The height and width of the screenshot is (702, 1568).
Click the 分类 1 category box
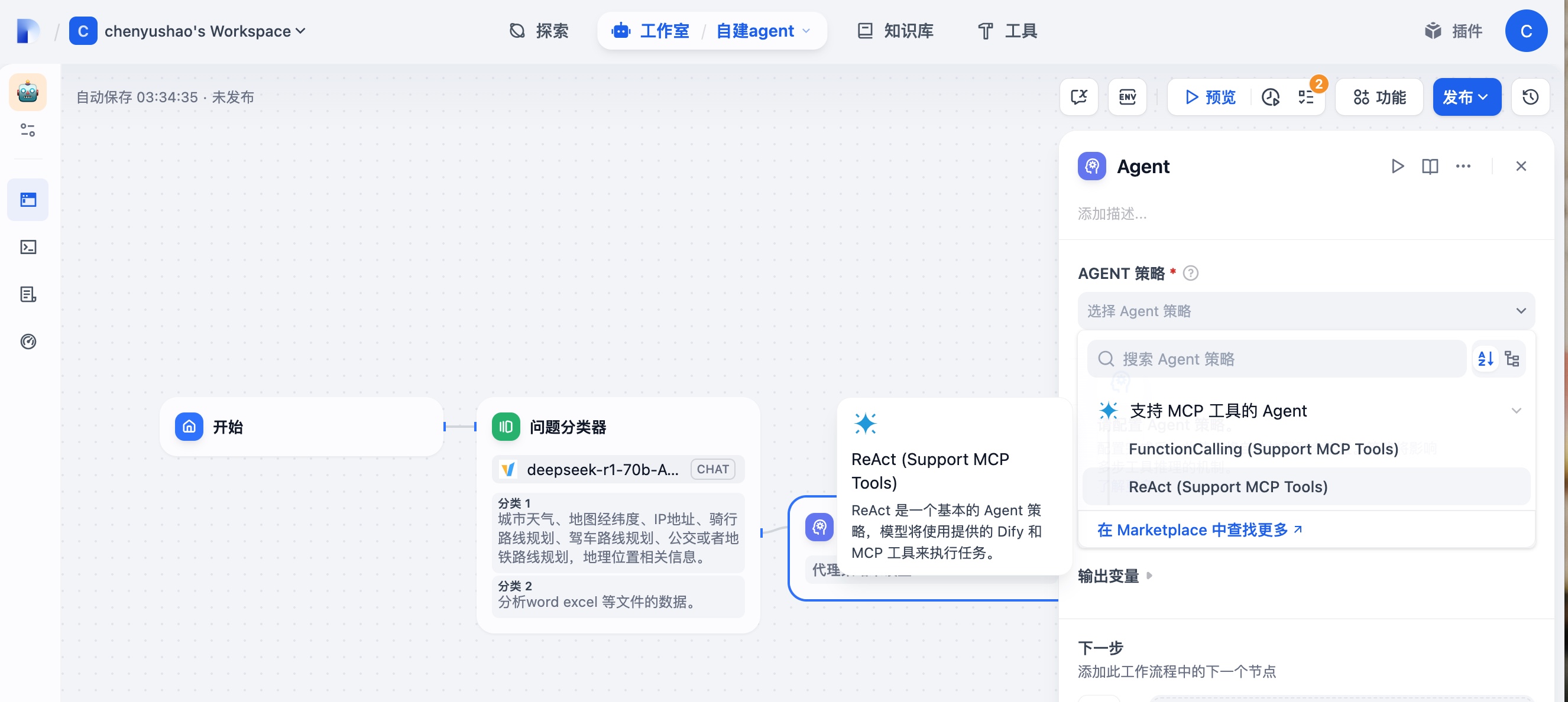coord(618,532)
